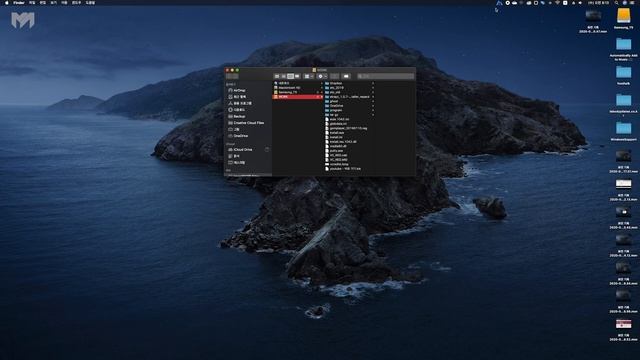Expand chevron beside etc_2019 folder
Viewport: 640px width, 360px height.
click(x=373, y=88)
